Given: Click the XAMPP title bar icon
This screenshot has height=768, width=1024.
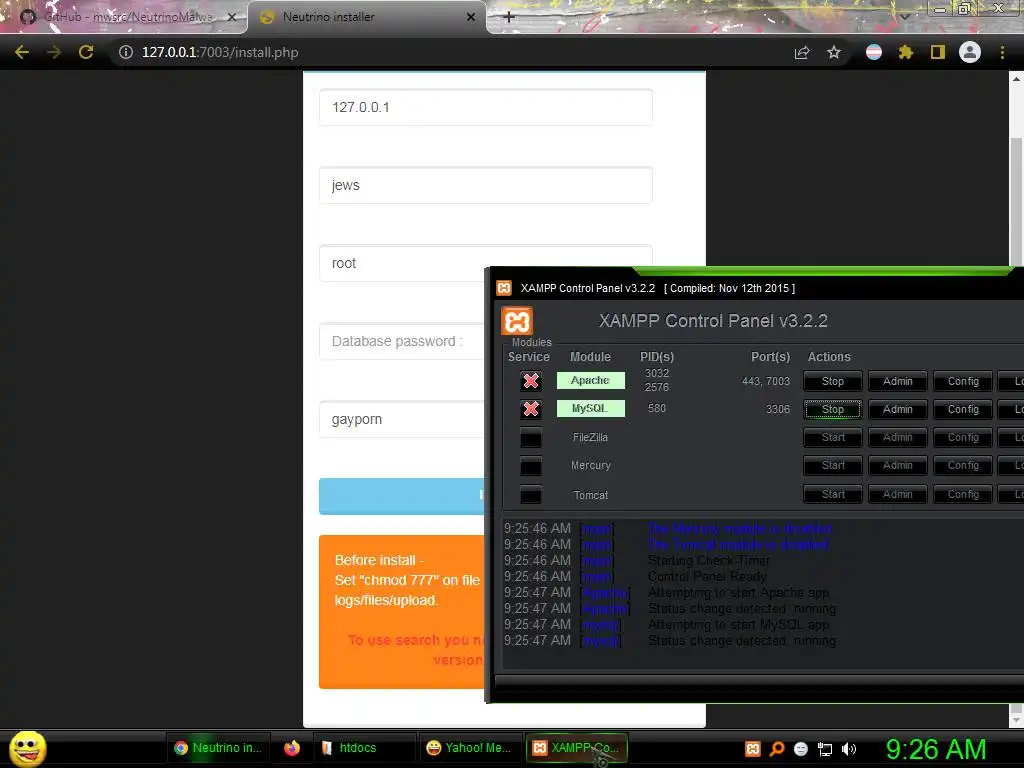Looking at the screenshot, I should coord(504,288).
